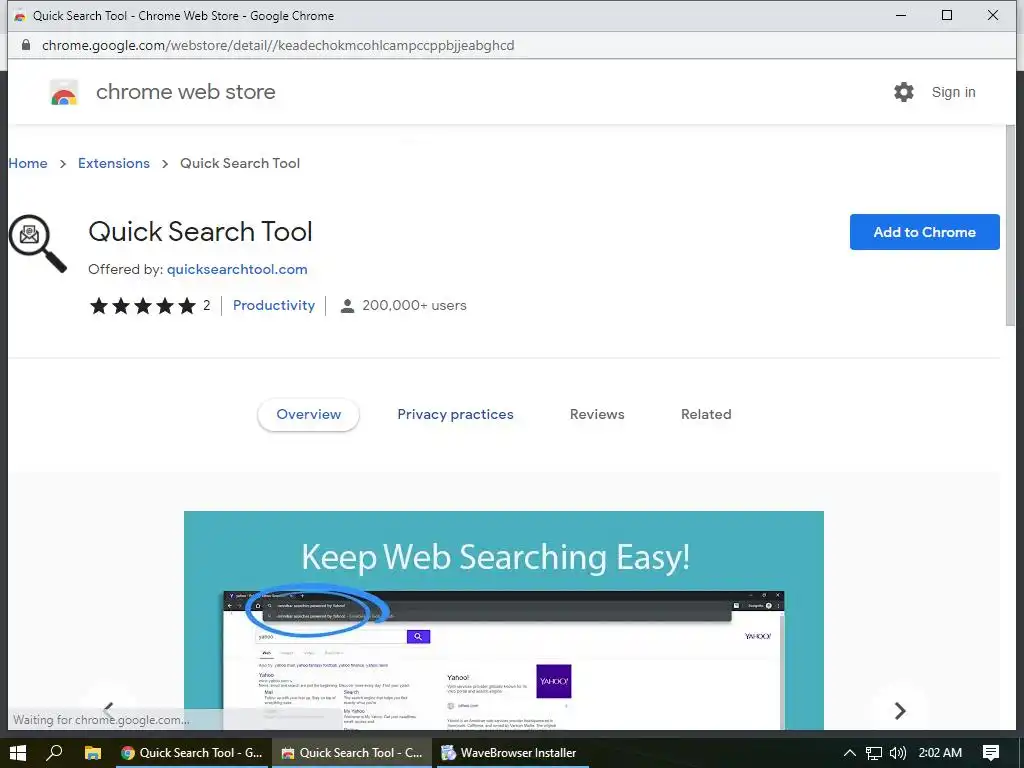Click the Quick Search Tool heading
Image resolution: width=1024 pixels, height=768 pixels.
[x=200, y=232]
